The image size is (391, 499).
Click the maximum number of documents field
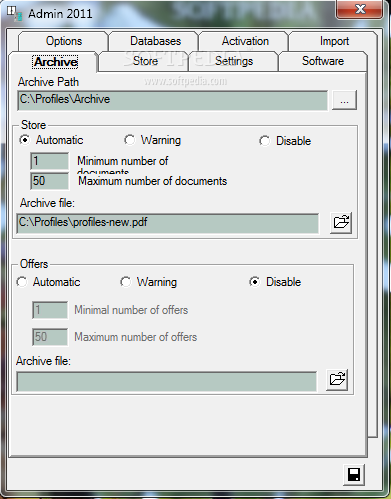tap(49, 181)
